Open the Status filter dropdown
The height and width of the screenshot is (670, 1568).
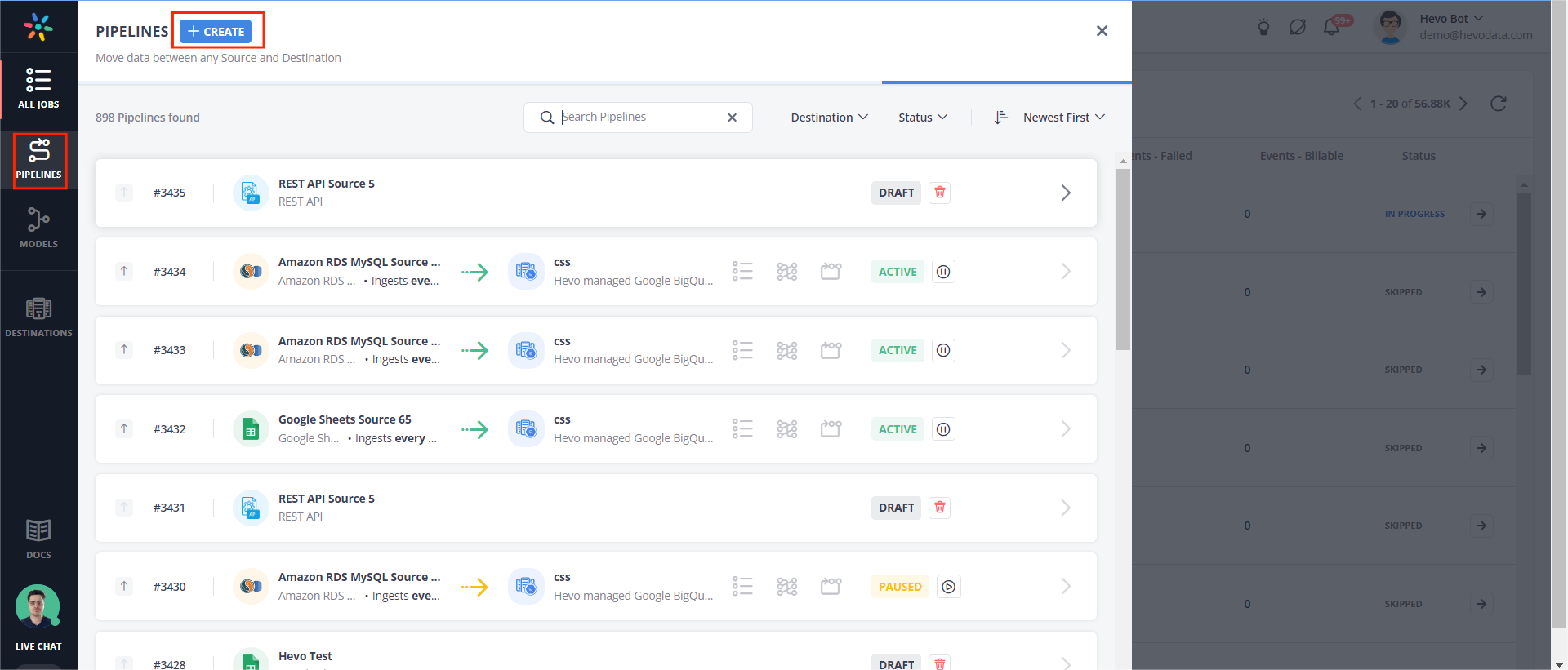click(x=923, y=118)
